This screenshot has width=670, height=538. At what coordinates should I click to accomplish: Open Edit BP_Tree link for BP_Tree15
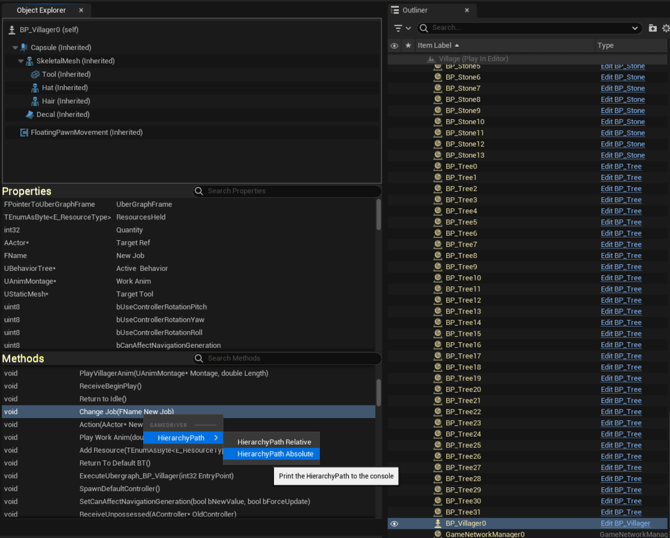click(621, 334)
